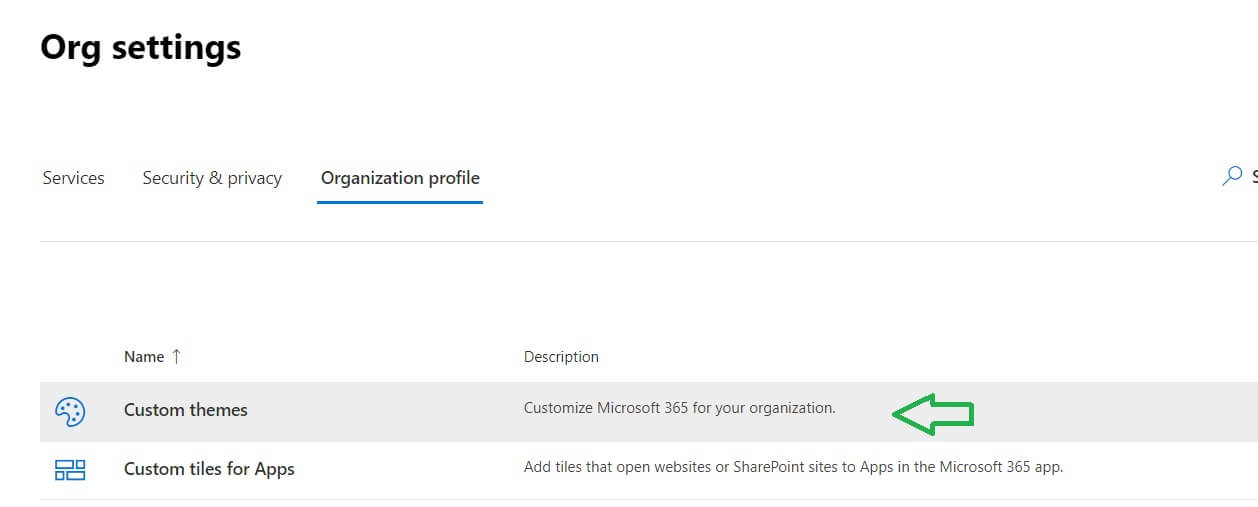
Task: Click the Custom tiles for Apps grid icon
Action: coord(70,469)
